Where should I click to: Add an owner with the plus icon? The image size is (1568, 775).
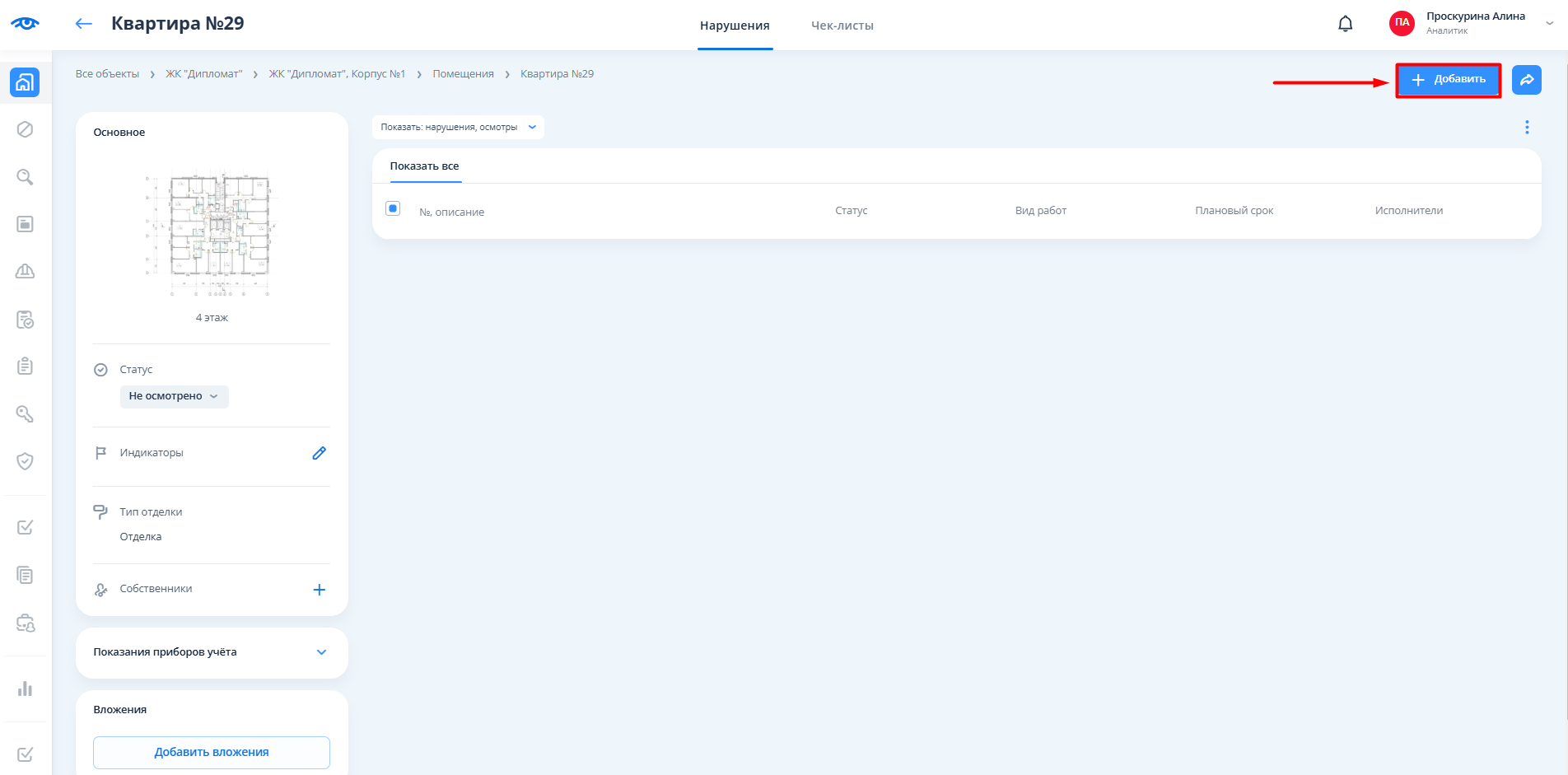319,590
